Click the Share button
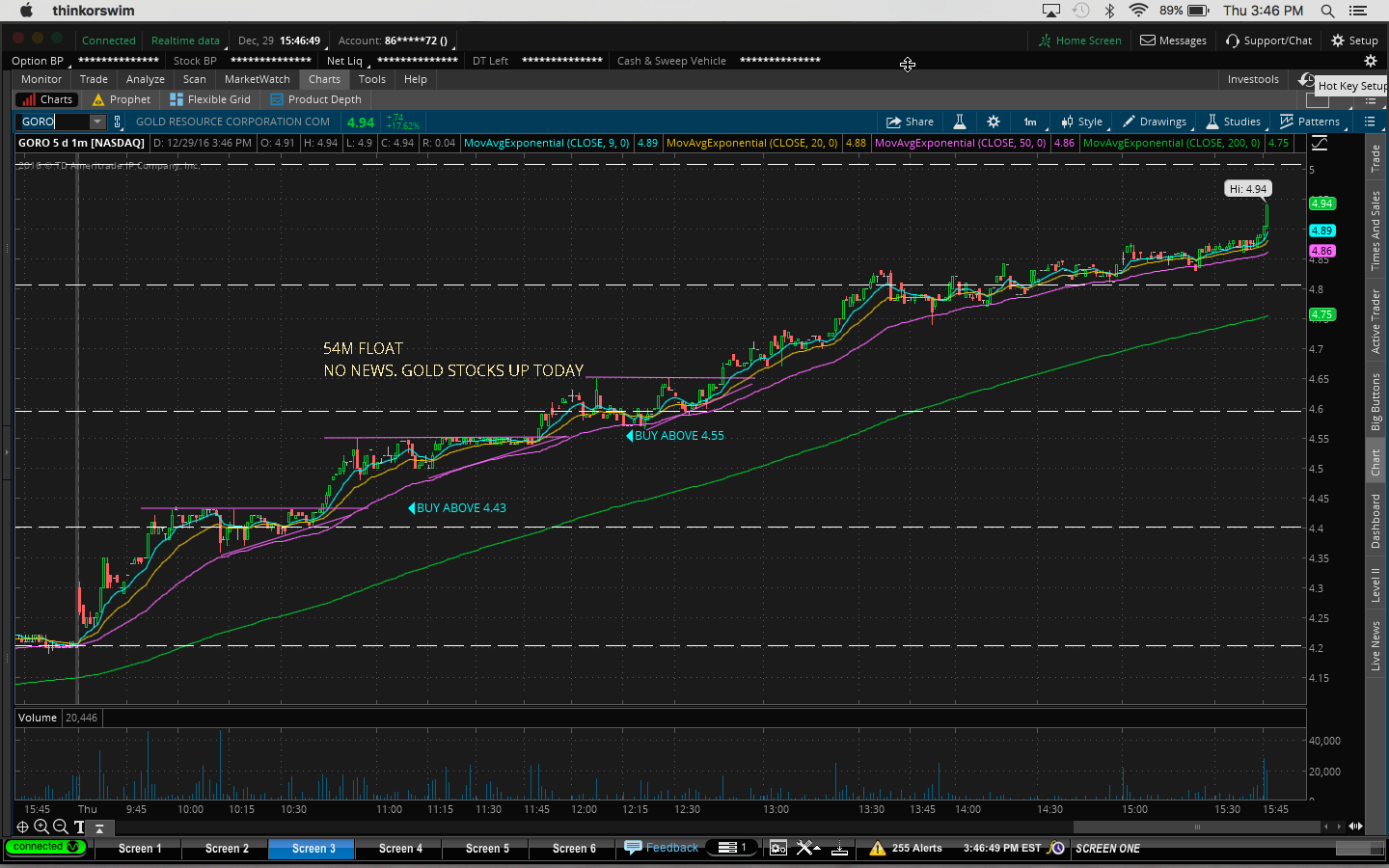The image size is (1389, 868). coord(910,122)
